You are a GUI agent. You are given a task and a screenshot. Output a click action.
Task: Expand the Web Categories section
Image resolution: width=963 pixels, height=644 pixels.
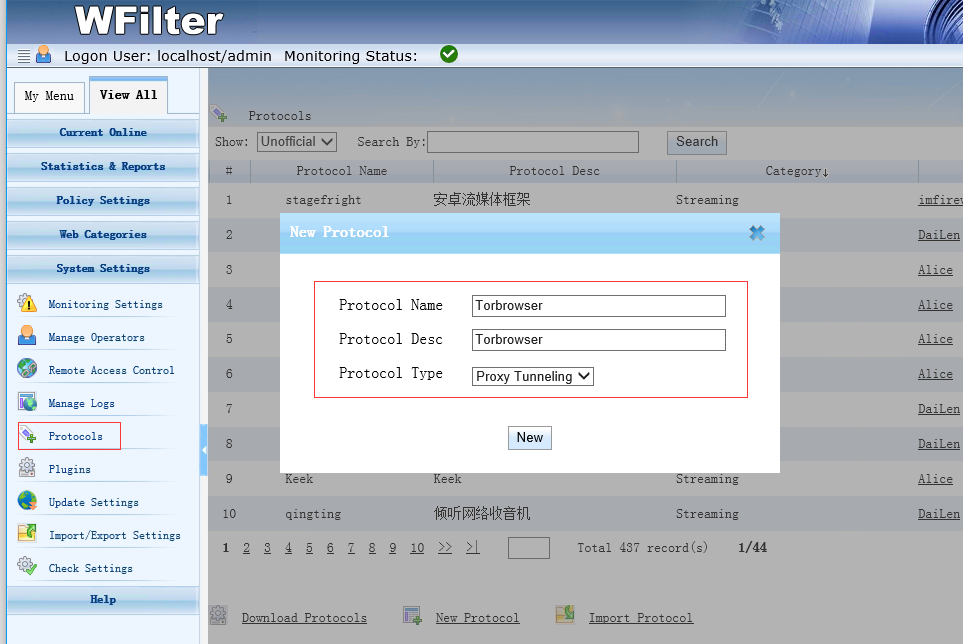pyautogui.click(x=103, y=235)
